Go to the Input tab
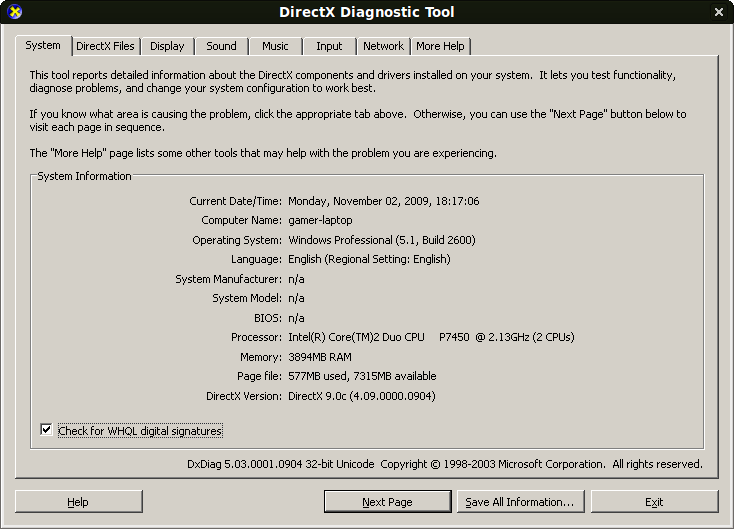 (x=329, y=46)
